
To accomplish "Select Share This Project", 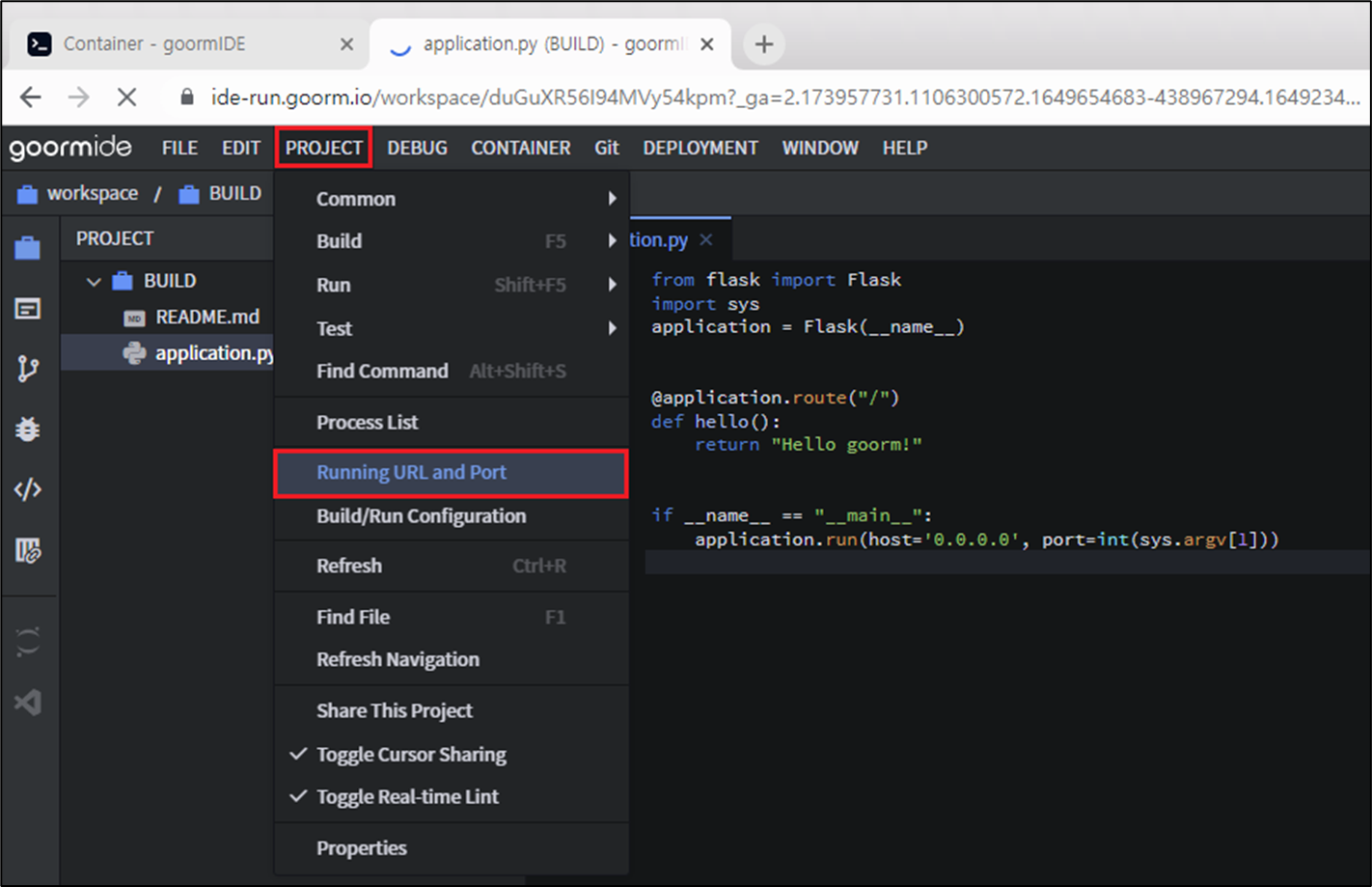I will 452,710.
